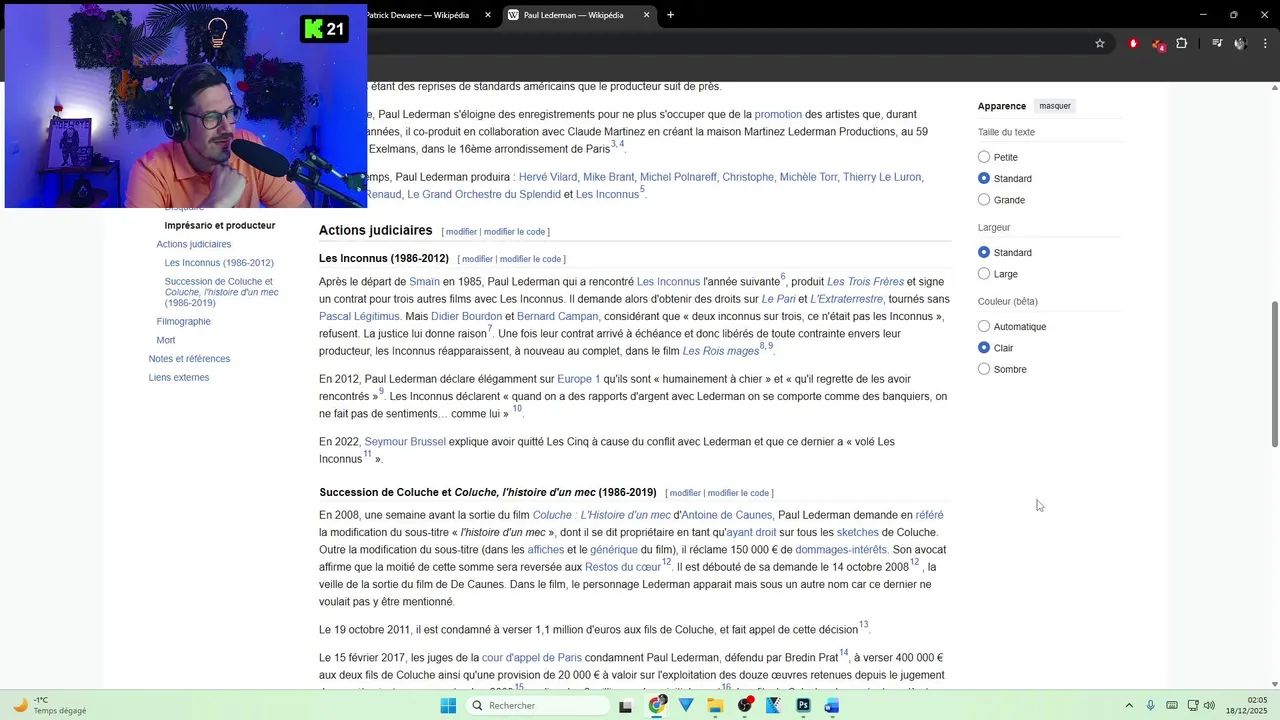This screenshot has height=720, width=1280.
Task: Click modifier next to Actions judiciaires heading
Action: [x=461, y=232]
